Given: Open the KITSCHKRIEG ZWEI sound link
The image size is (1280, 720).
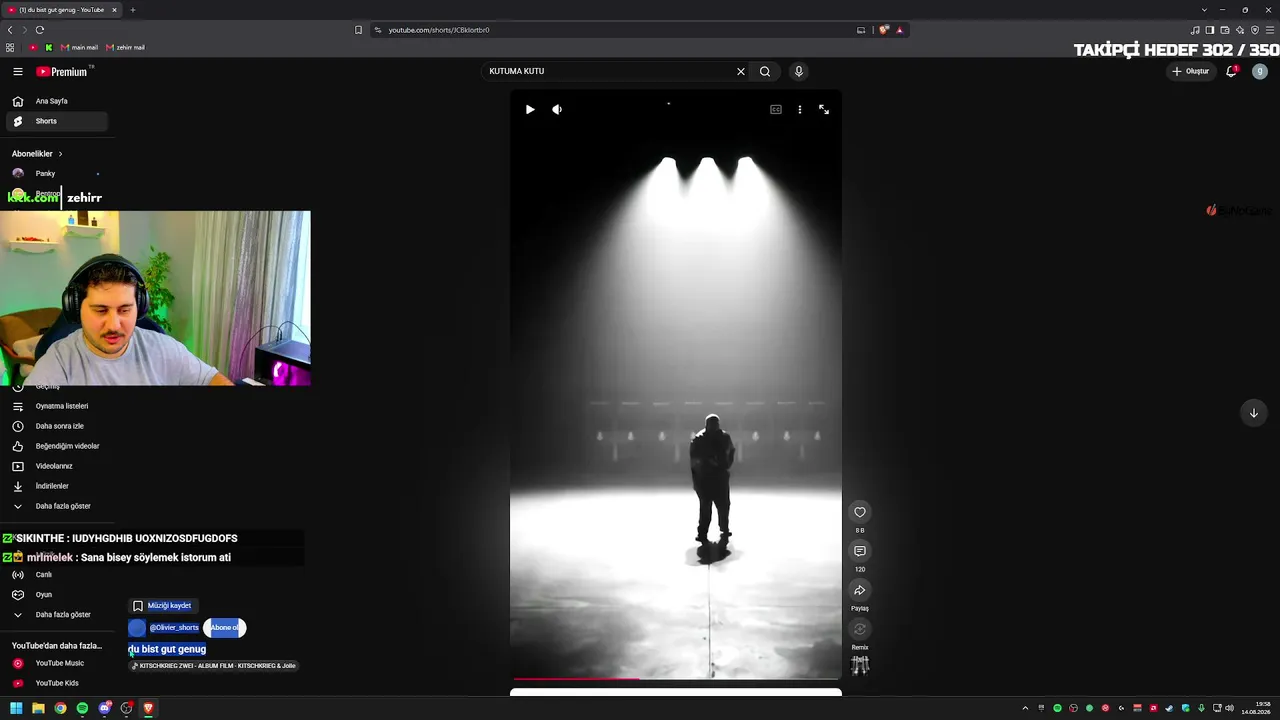Looking at the screenshot, I should pyautogui.click(x=214, y=666).
